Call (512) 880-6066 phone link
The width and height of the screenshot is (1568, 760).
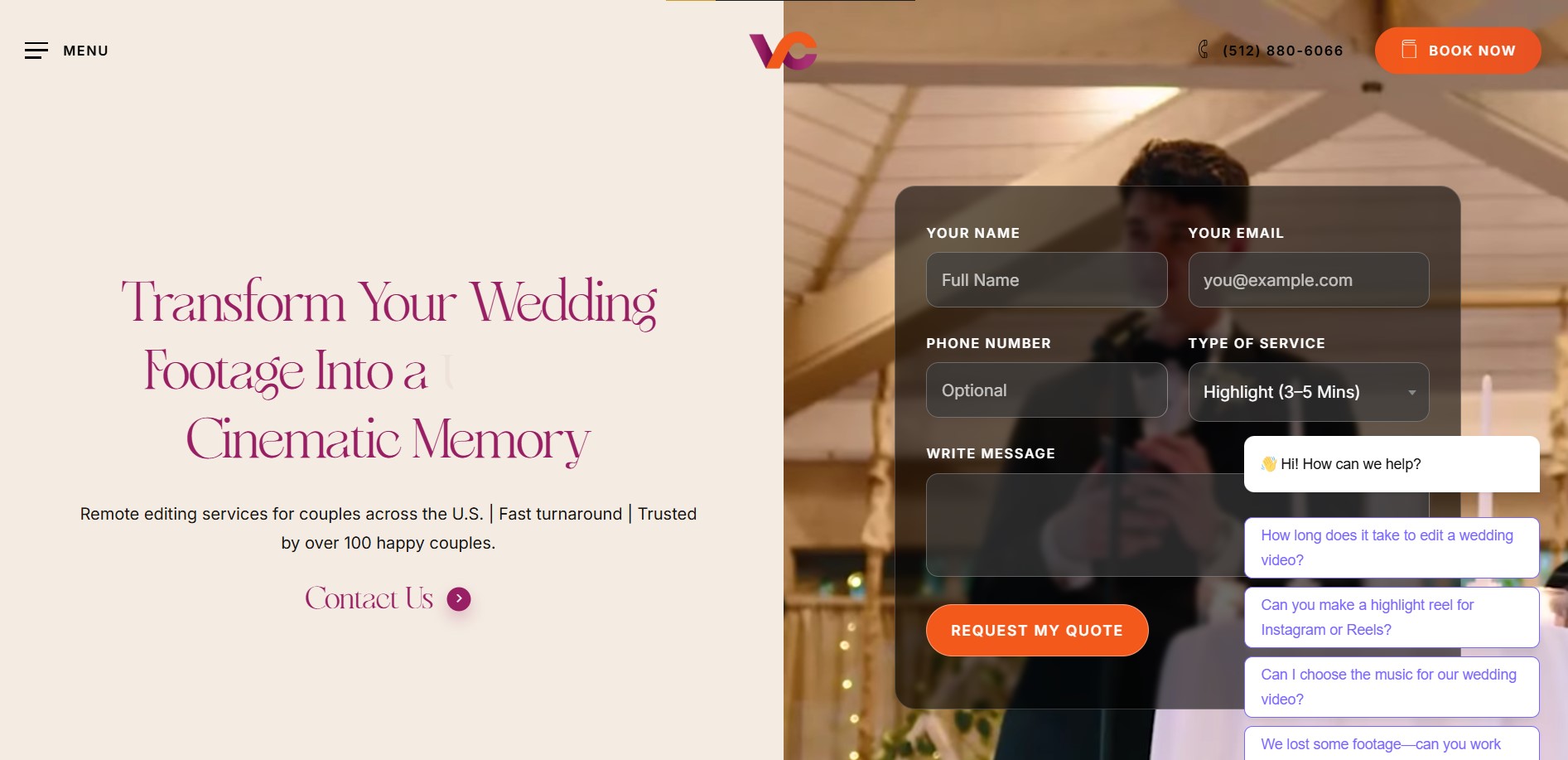[1283, 51]
